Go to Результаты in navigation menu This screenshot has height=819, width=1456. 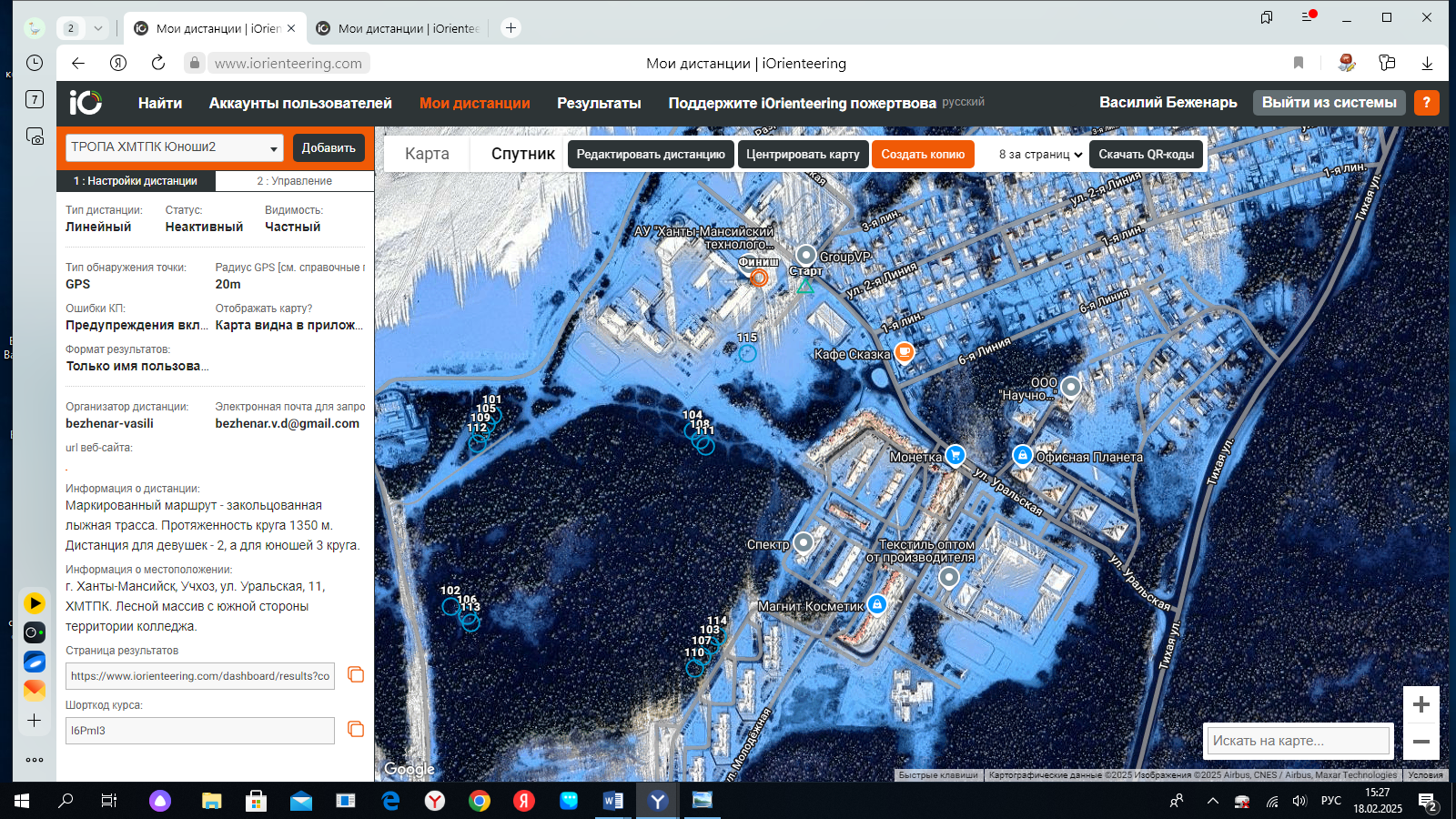pyautogui.click(x=599, y=104)
